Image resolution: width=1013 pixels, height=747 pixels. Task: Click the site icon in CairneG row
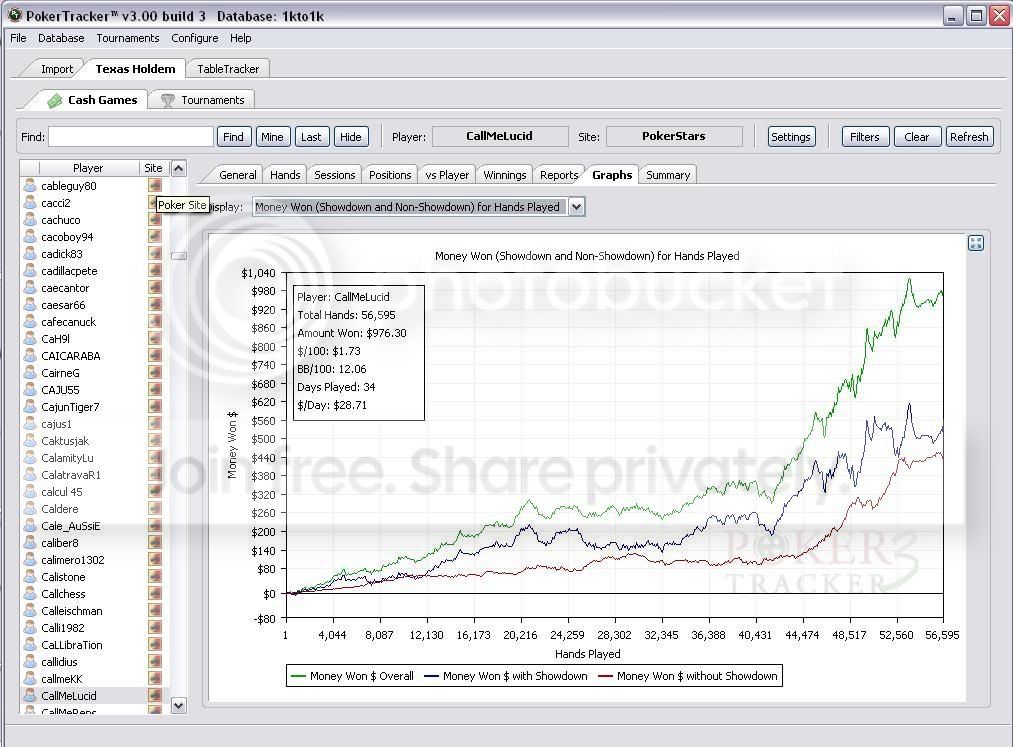click(154, 372)
